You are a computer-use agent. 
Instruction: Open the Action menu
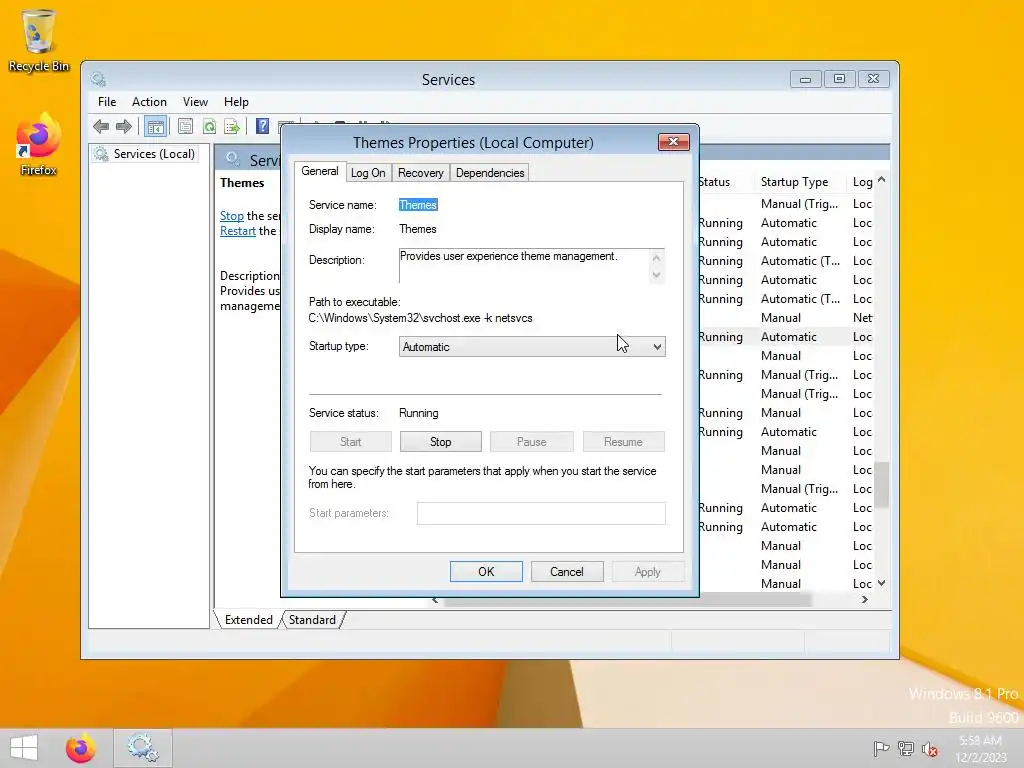pyautogui.click(x=150, y=102)
